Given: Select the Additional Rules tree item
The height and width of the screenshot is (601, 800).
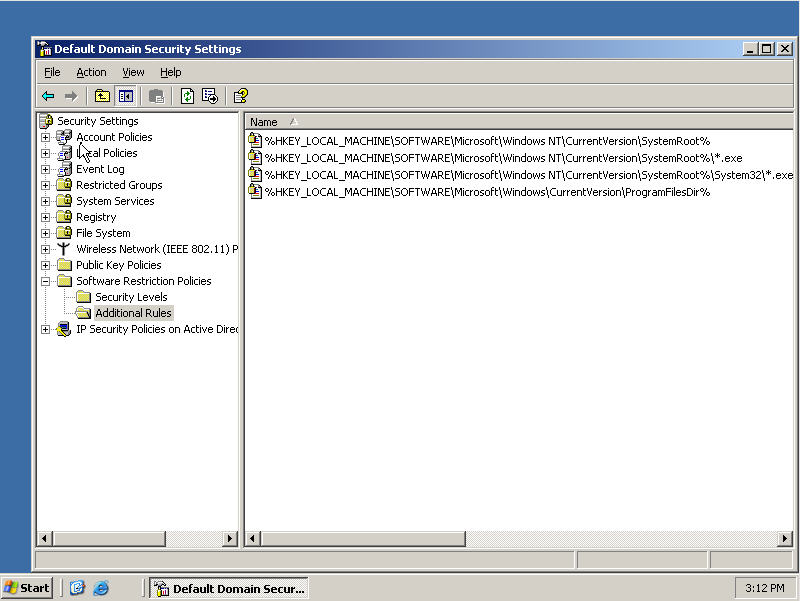Looking at the screenshot, I should [134, 313].
